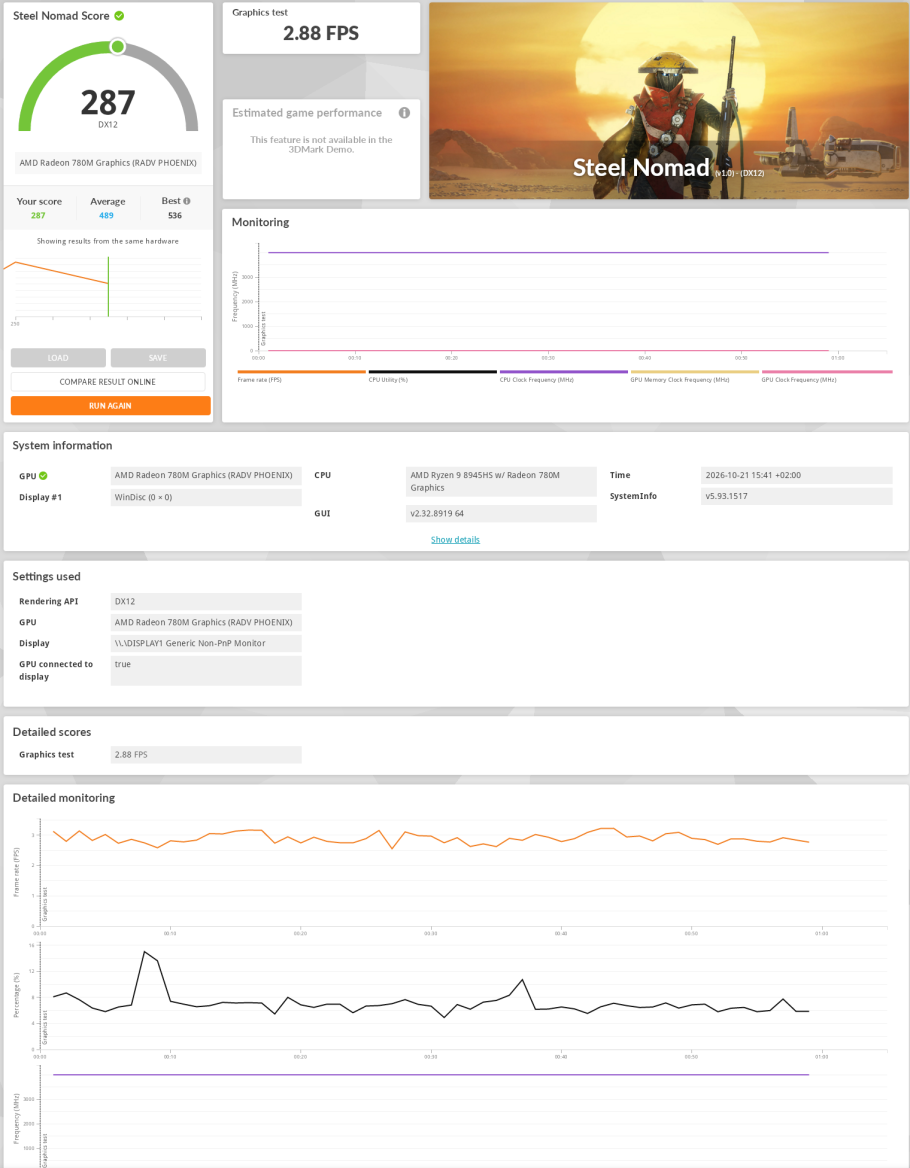The width and height of the screenshot is (910, 1168).
Task: Click the GPU connected to display value true
Action: click(x=206, y=670)
